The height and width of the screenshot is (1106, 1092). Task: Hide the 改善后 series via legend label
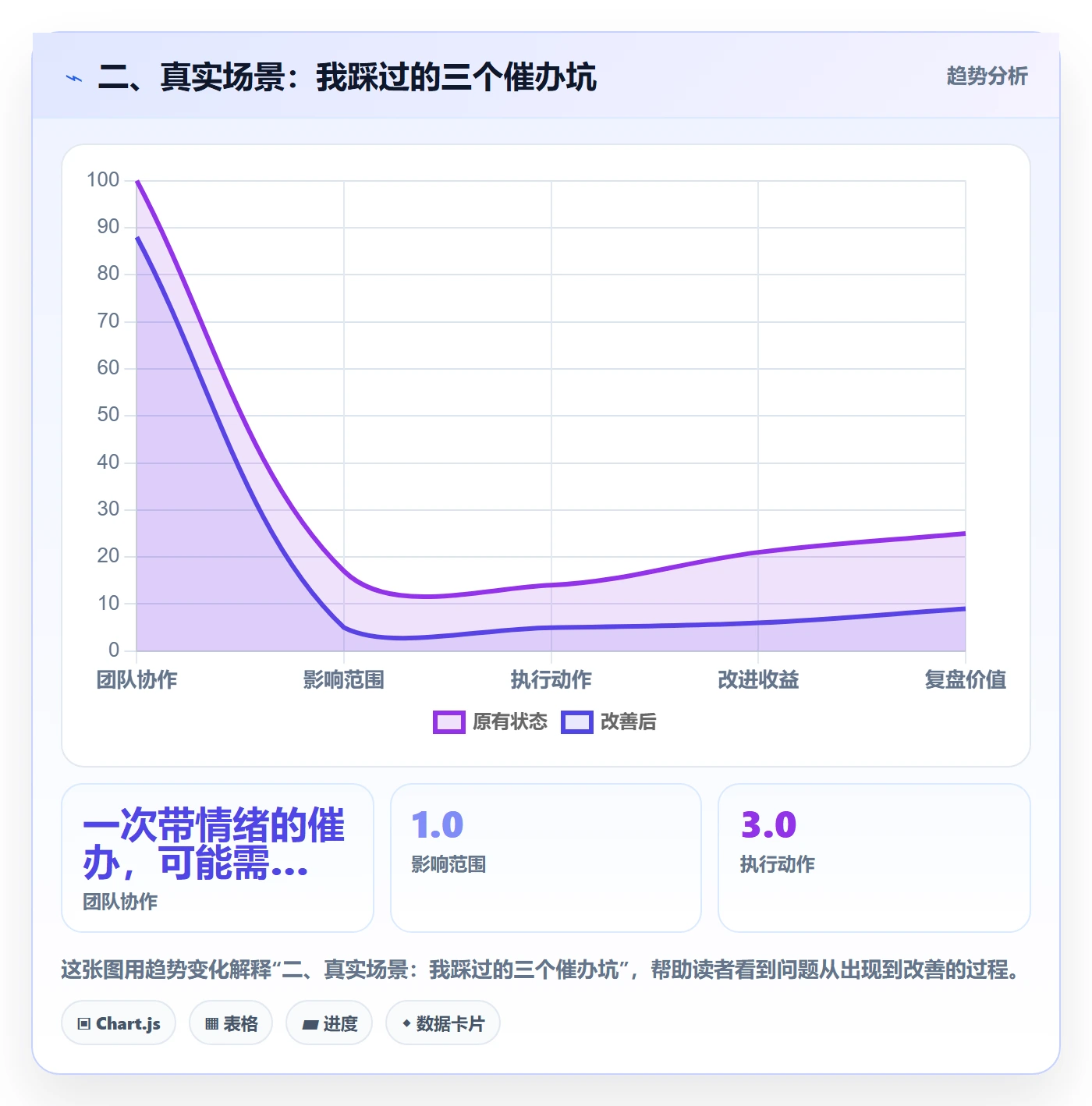coord(629,722)
